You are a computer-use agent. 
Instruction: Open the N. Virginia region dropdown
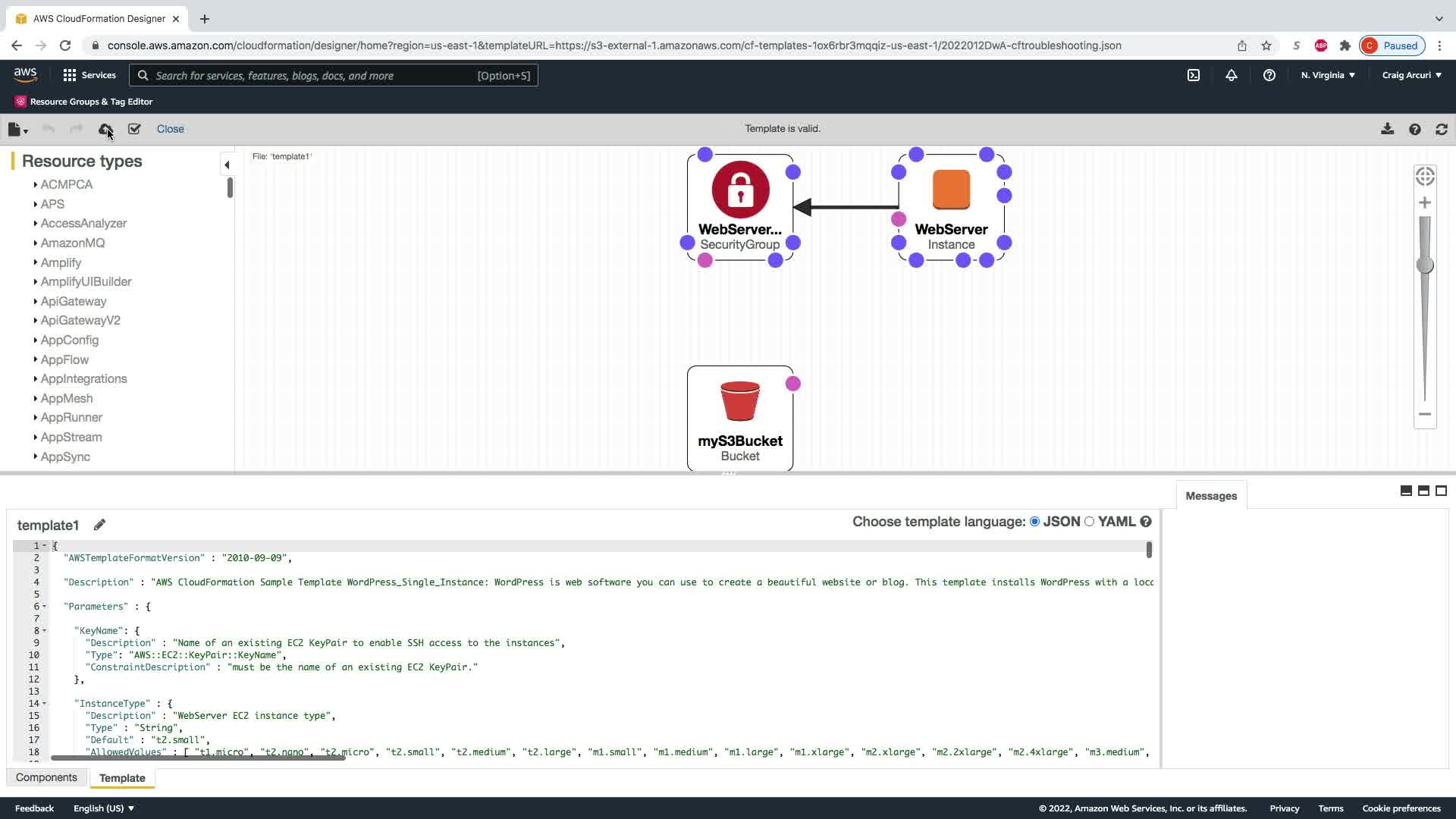click(1328, 75)
